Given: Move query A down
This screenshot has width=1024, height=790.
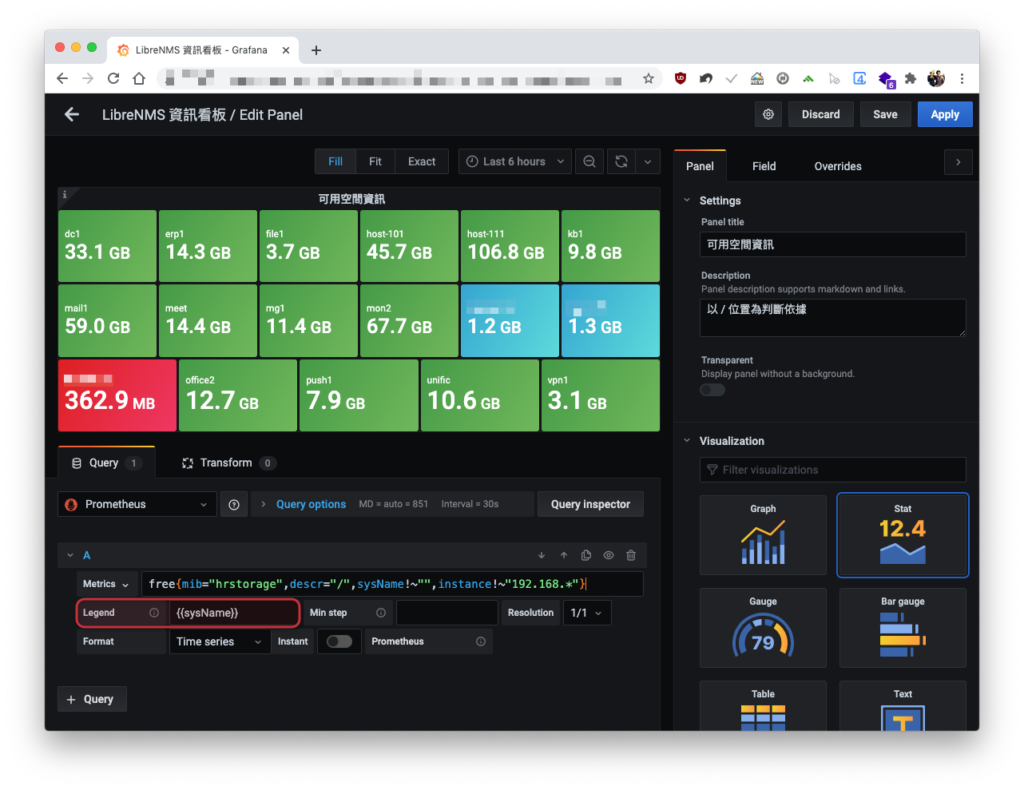Looking at the screenshot, I should pyautogui.click(x=541, y=555).
